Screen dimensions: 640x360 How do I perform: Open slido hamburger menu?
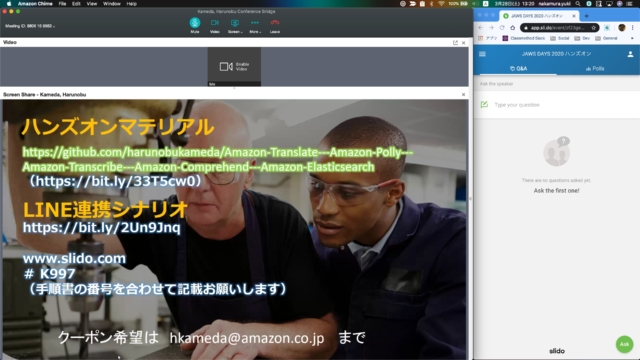tap(482, 54)
